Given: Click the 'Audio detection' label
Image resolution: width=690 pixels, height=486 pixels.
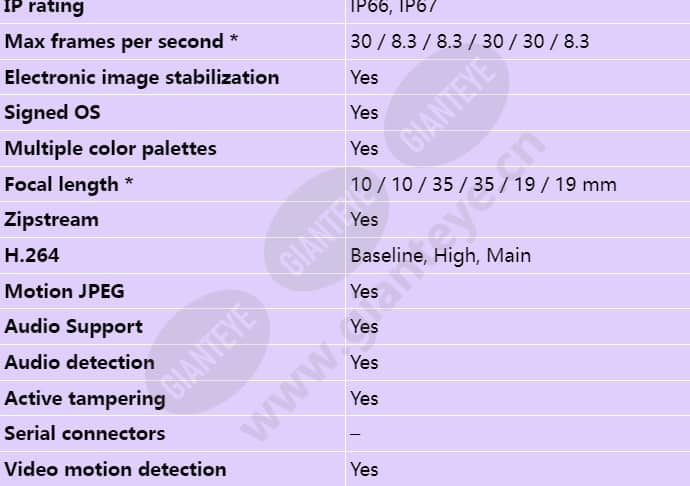Looking at the screenshot, I should (79, 363).
